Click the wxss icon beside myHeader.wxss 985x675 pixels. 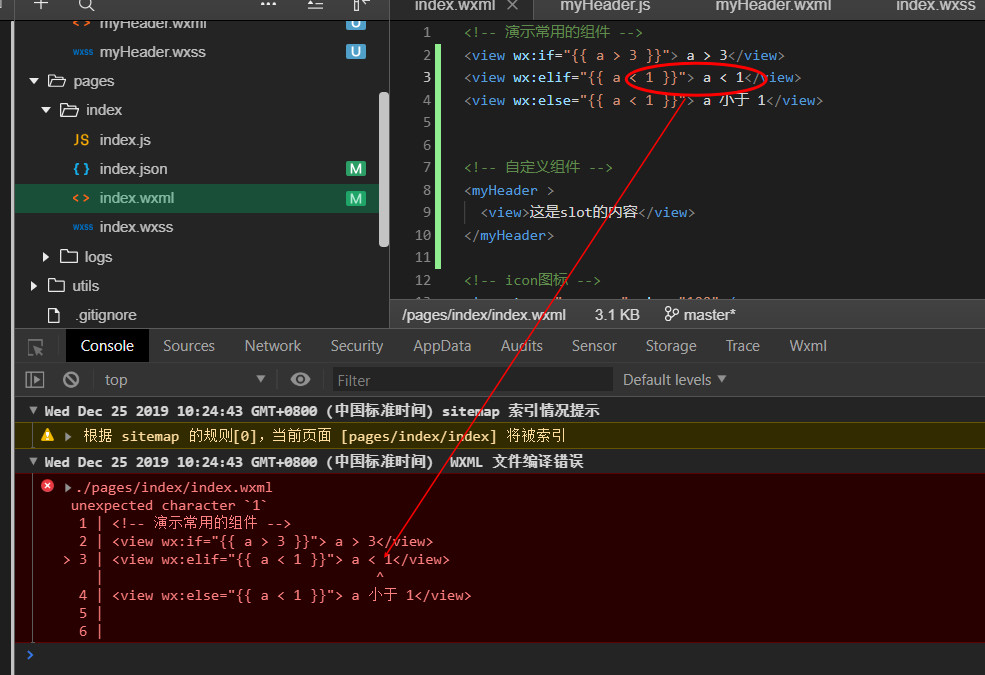pyautogui.click(x=82, y=52)
